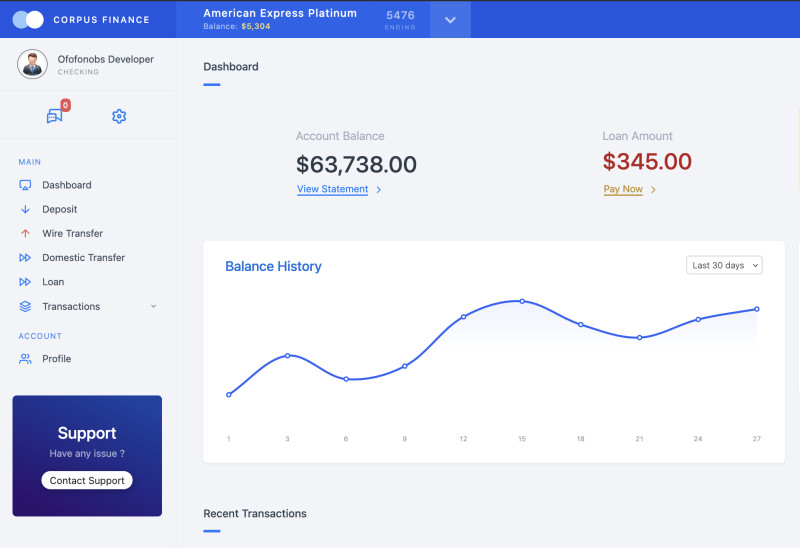Viewport: 800px width, 548px height.
Task: Click the View Statement link
Action: (x=332, y=189)
